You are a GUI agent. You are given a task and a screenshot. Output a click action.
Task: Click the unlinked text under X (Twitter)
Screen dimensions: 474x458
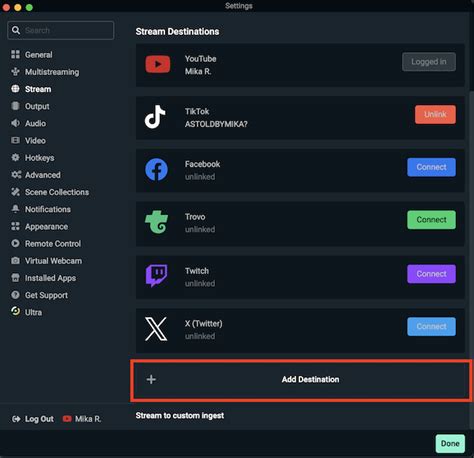(200, 336)
